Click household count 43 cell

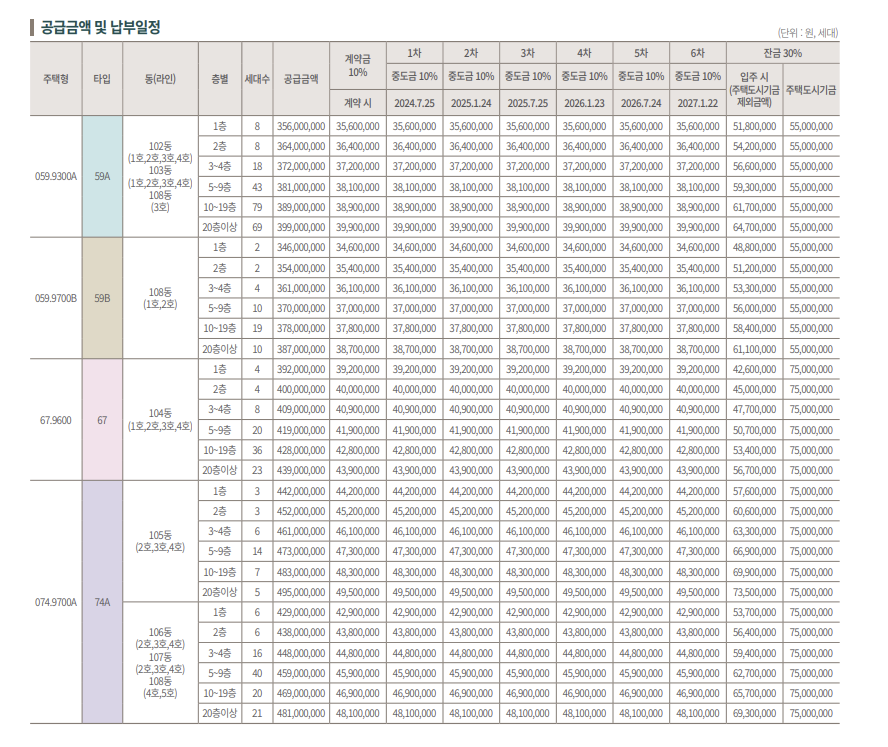[257, 187]
